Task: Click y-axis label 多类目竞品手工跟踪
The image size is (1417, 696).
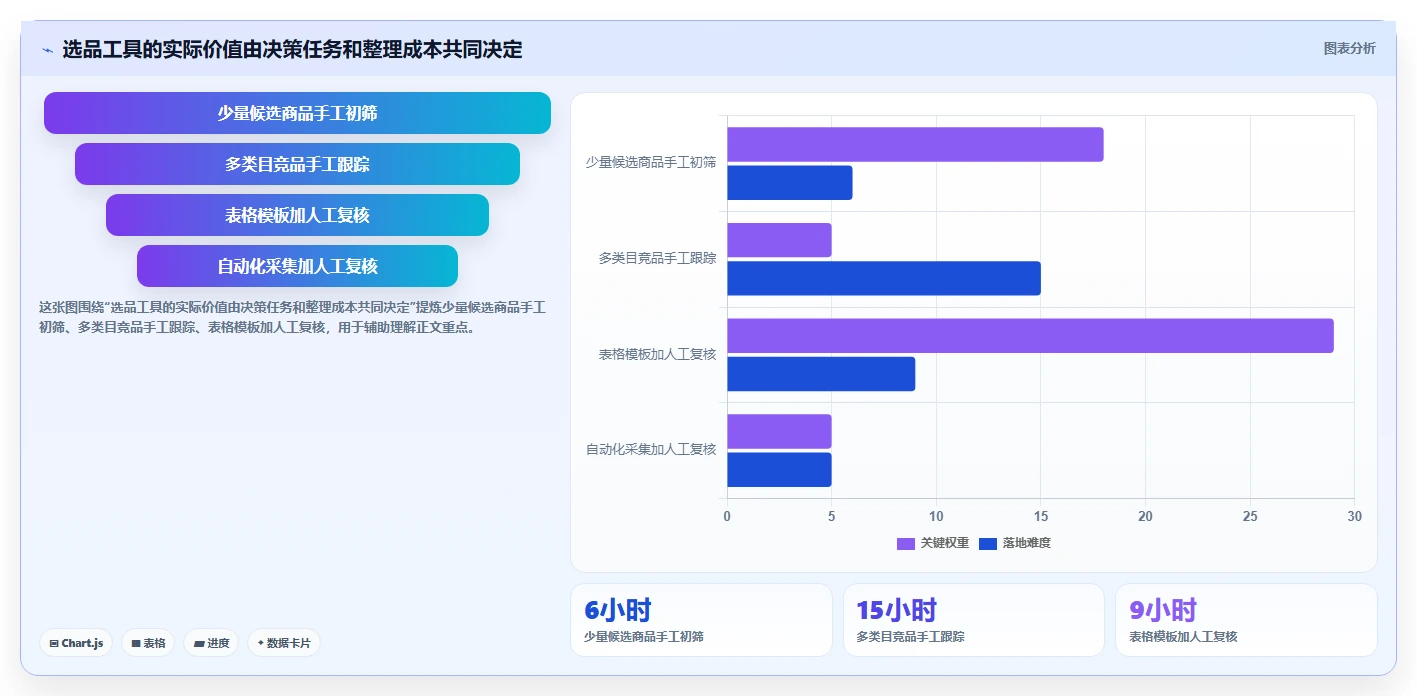Action: [658, 258]
